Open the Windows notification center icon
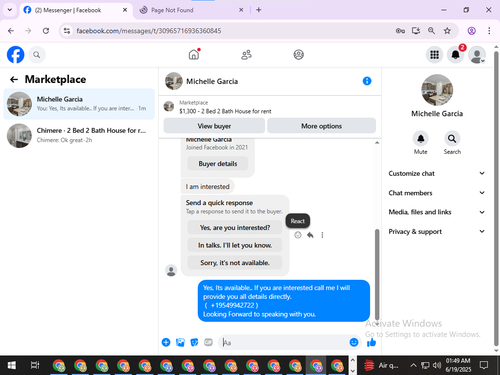Viewport: 500px width, 375px height. tap(484, 365)
